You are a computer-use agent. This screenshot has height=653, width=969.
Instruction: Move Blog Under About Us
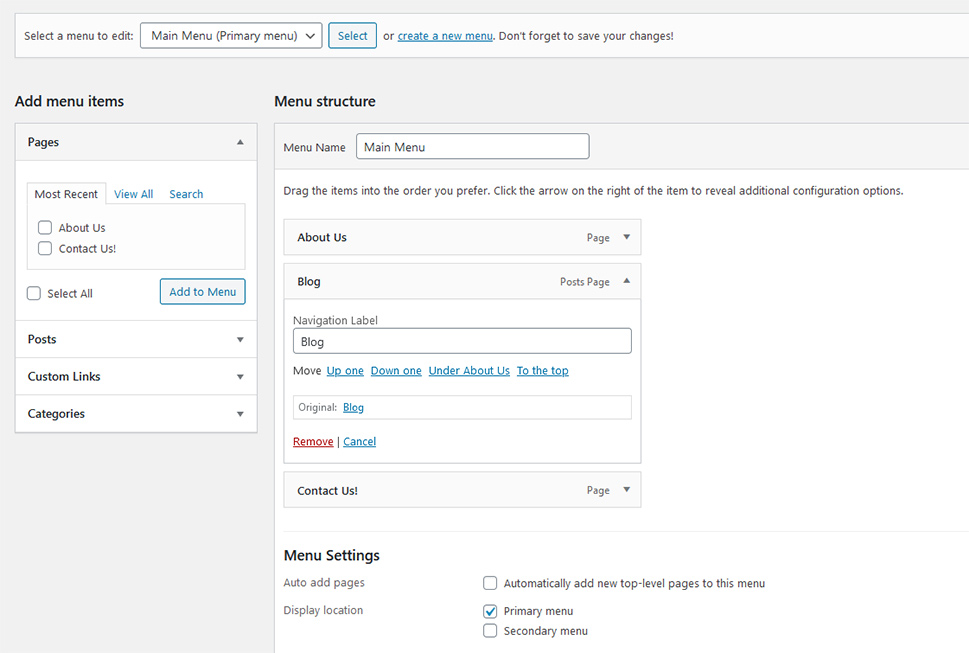(469, 371)
